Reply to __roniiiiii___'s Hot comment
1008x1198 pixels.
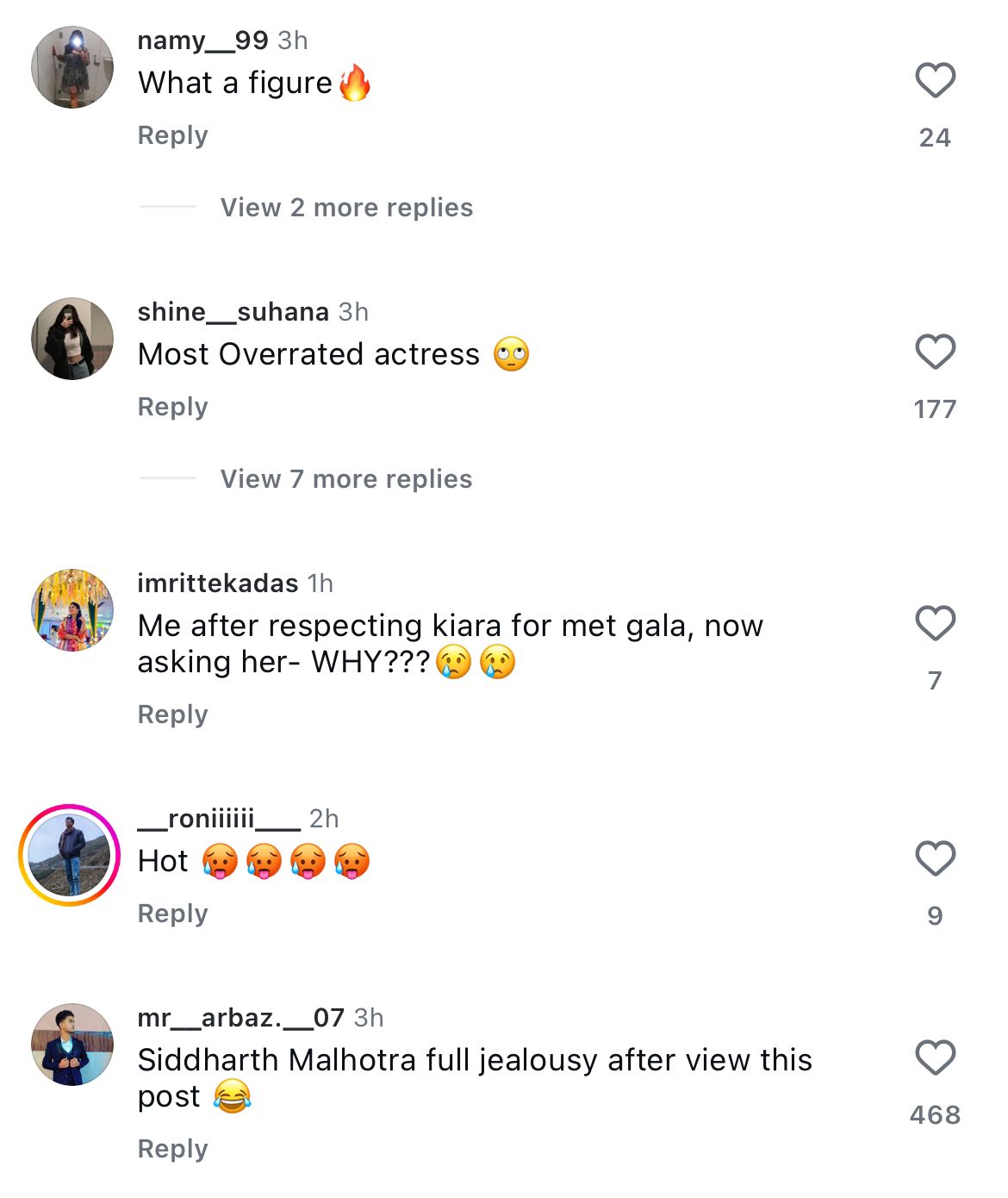[172, 914]
